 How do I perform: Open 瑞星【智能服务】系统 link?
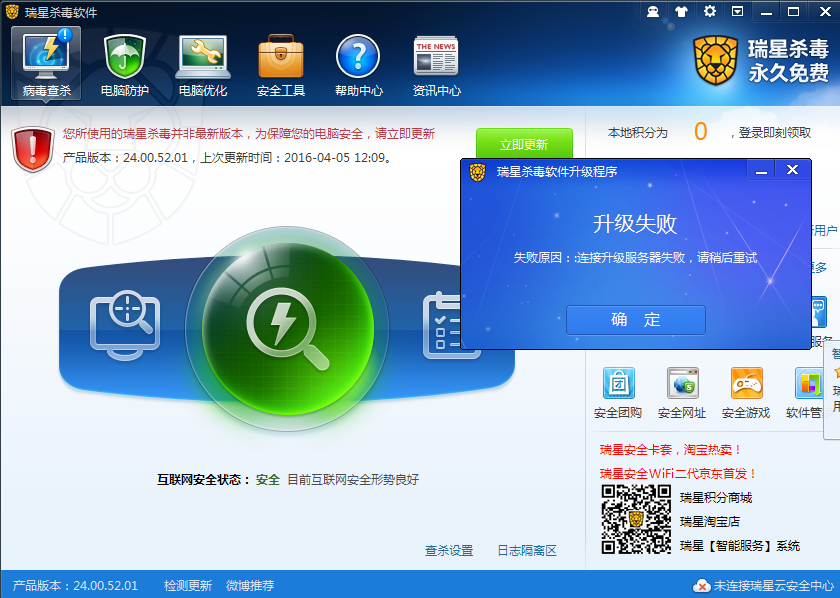(x=740, y=546)
